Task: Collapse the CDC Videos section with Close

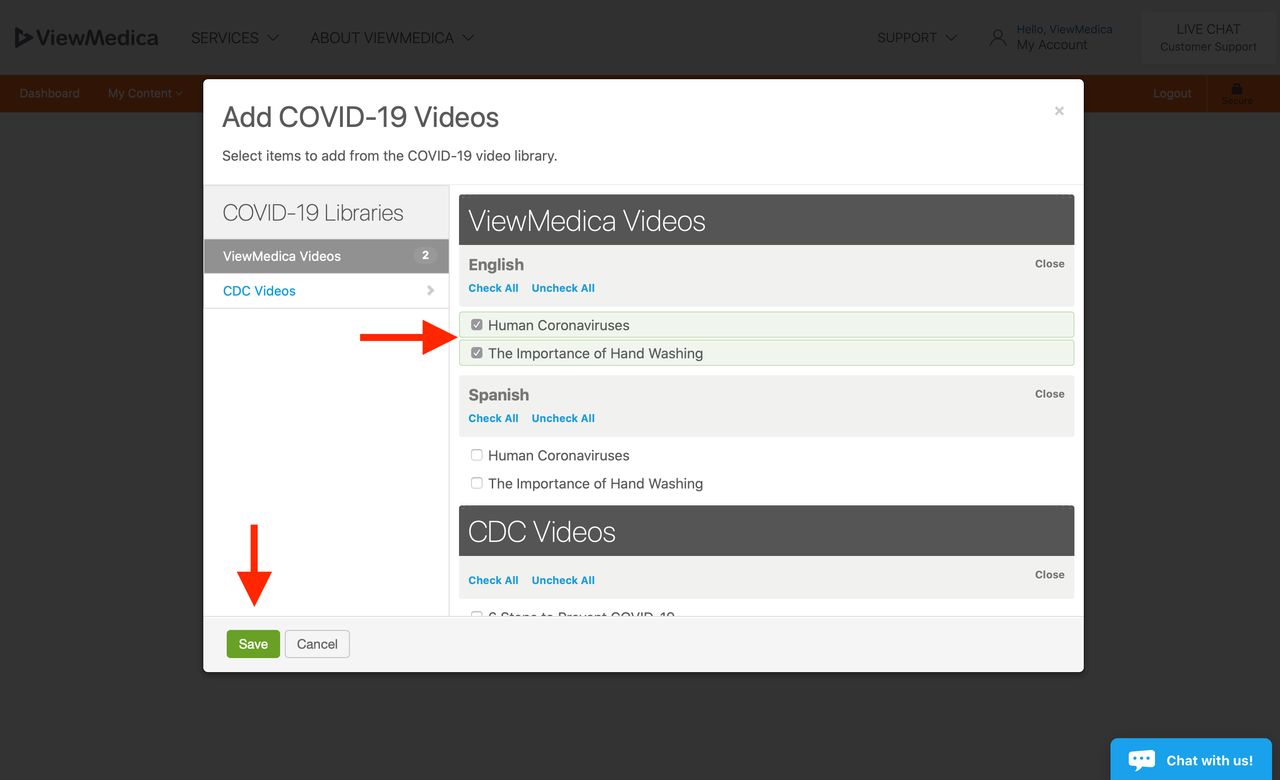Action: pos(1050,575)
